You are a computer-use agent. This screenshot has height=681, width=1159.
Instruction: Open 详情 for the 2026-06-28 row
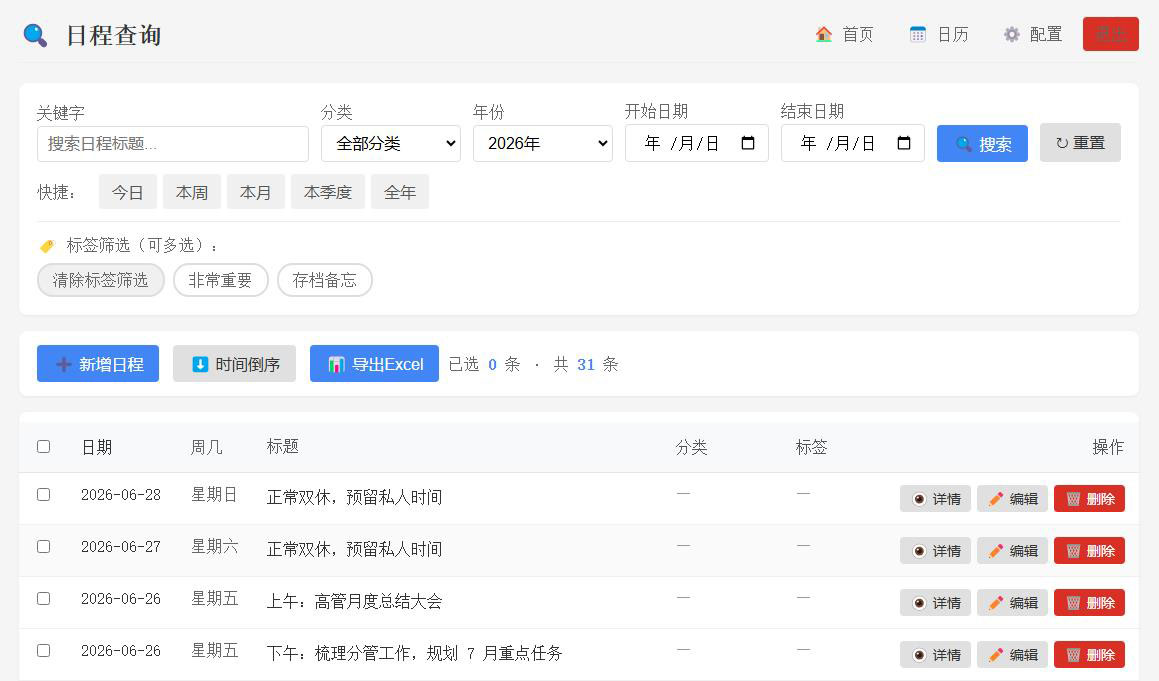[x=936, y=499]
